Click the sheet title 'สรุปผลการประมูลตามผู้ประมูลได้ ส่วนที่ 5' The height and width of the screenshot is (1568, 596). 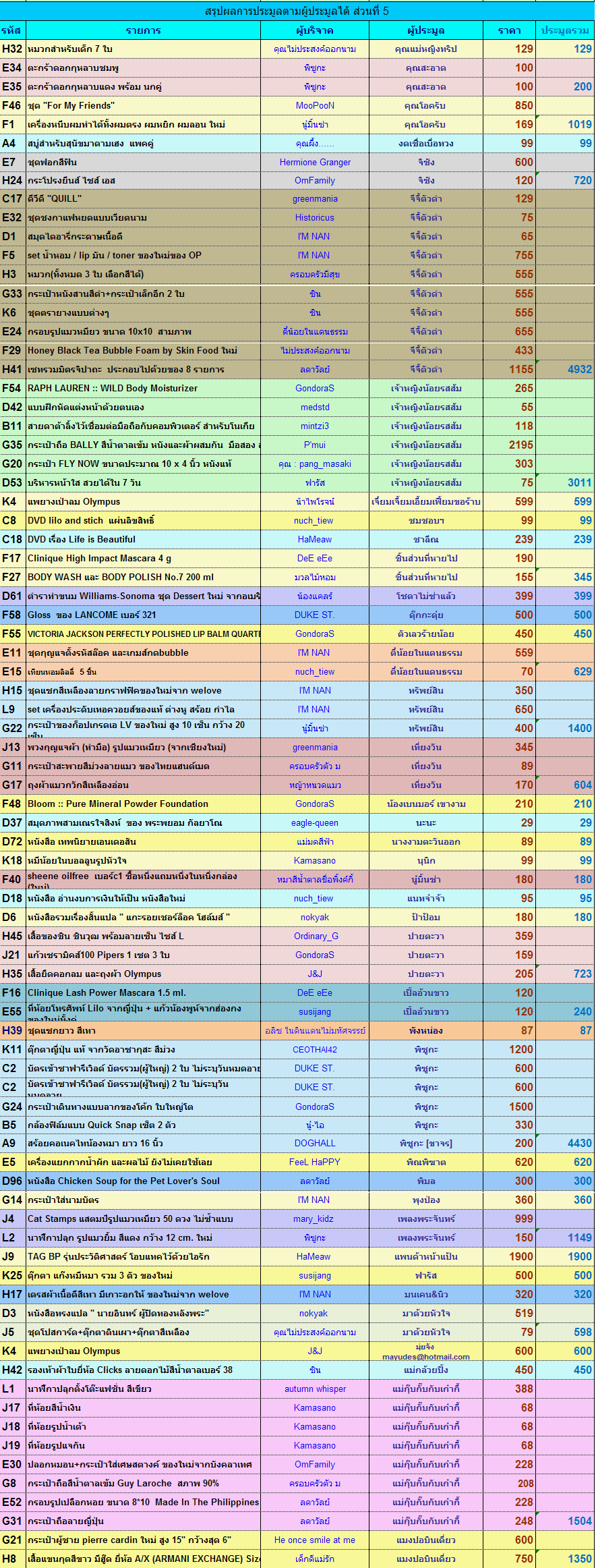coord(297,11)
